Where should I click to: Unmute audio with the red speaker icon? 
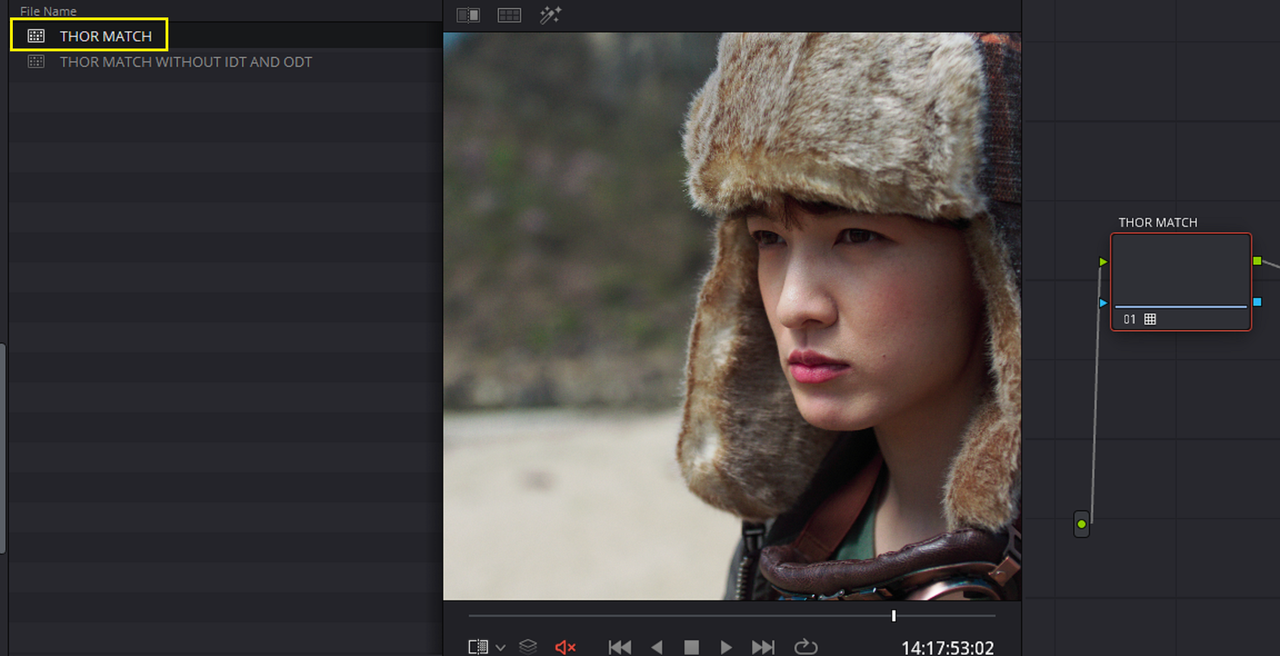click(565, 647)
